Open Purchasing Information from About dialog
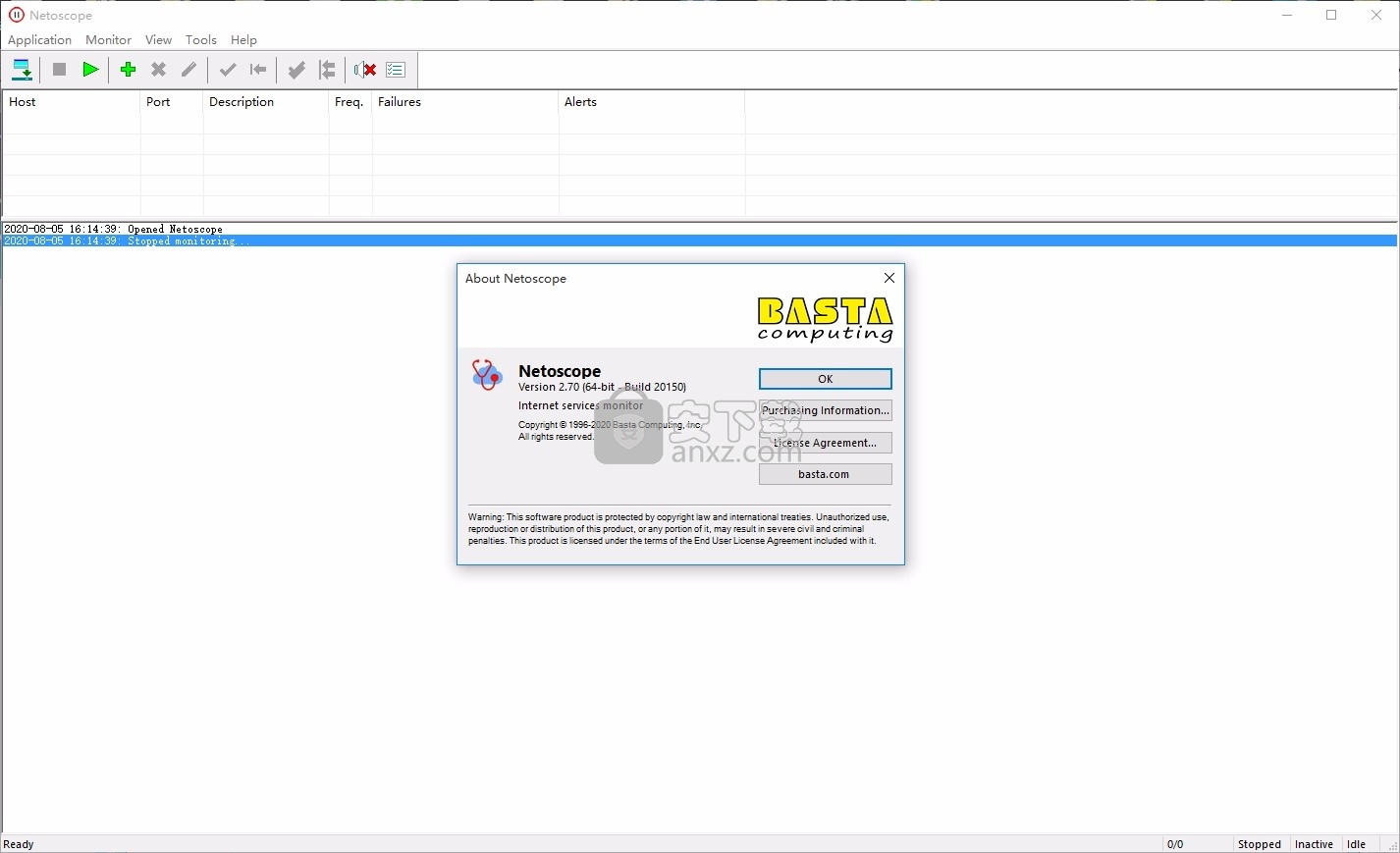1400x853 pixels. [826, 410]
